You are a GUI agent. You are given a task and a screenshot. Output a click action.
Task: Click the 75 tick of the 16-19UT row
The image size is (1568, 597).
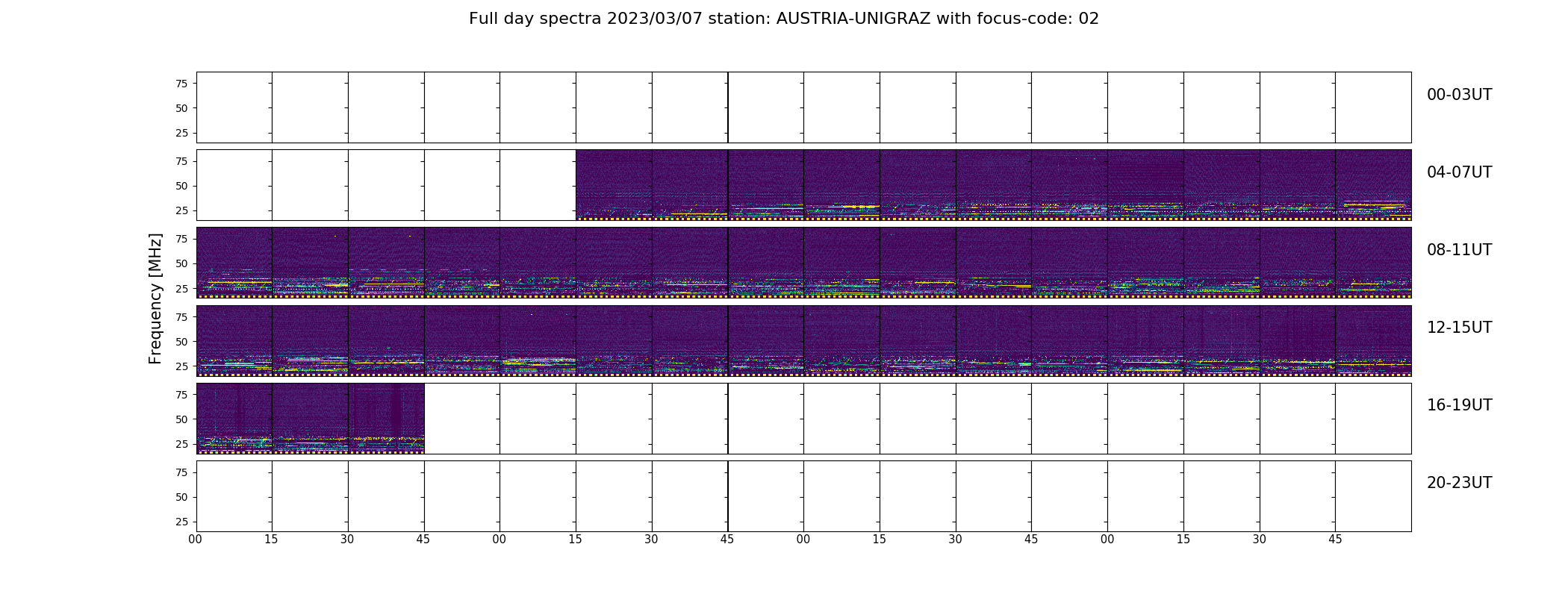click(181, 395)
